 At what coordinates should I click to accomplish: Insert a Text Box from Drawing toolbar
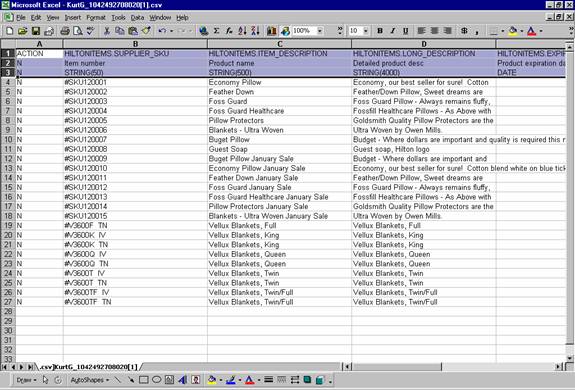pos(169,380)
